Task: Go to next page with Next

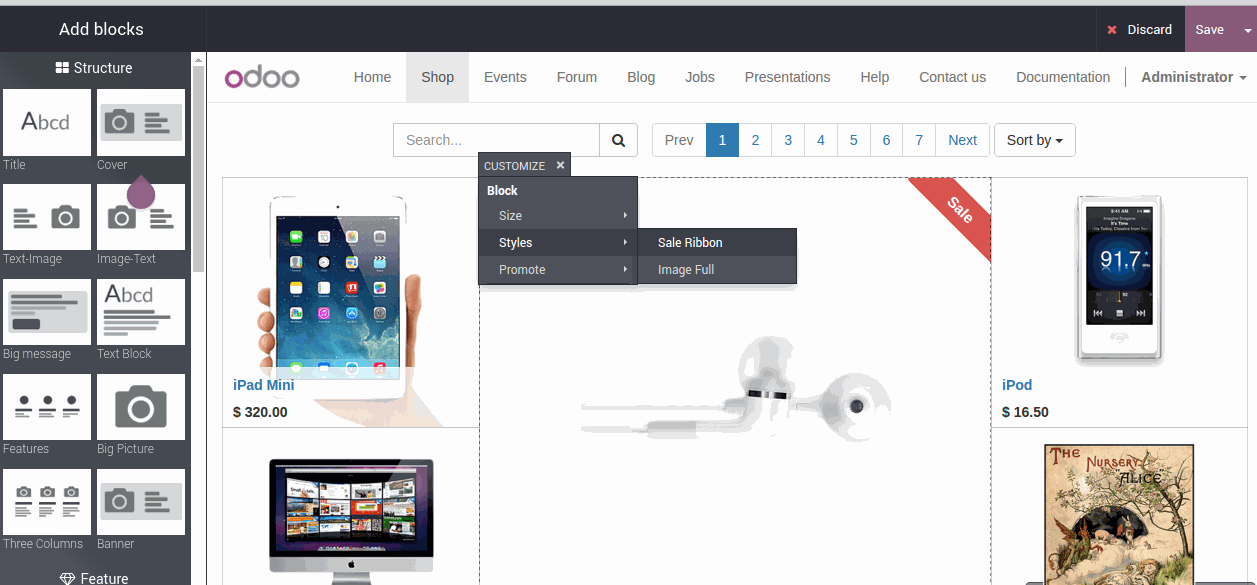Action: point(963,140)
